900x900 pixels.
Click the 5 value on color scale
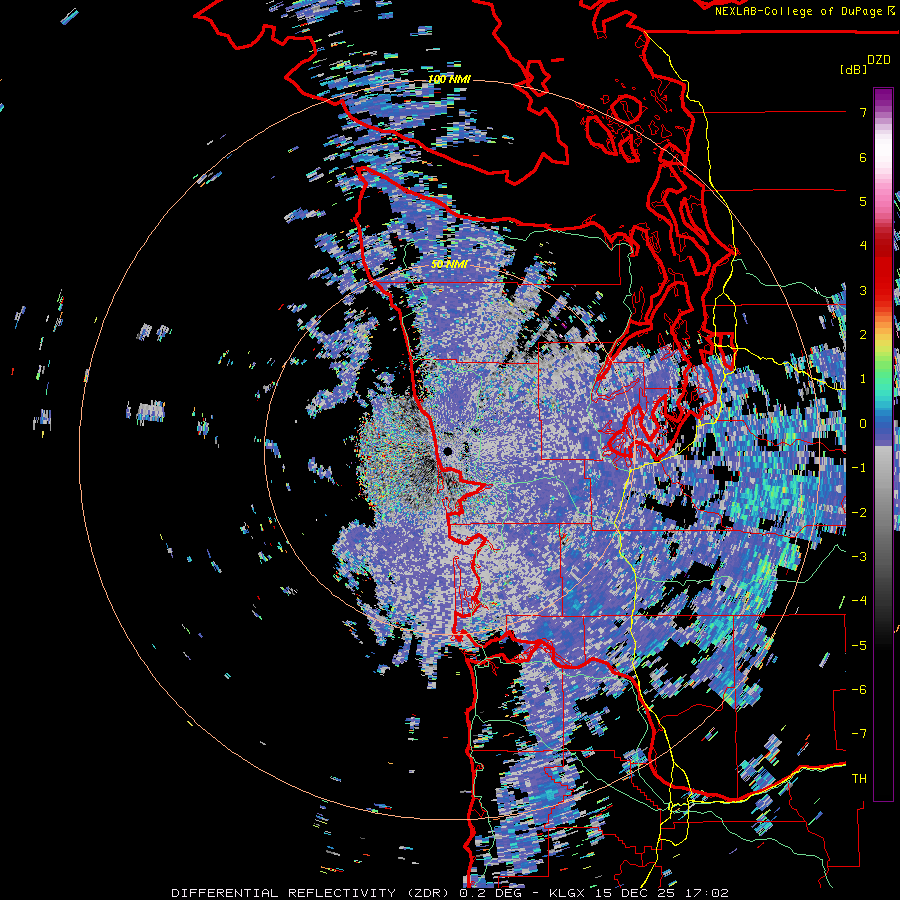point(863,201)
